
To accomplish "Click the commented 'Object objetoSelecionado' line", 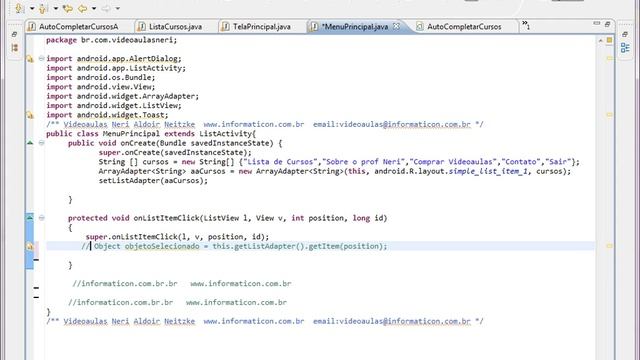I will pyautogui.click(x=234, y=246).
